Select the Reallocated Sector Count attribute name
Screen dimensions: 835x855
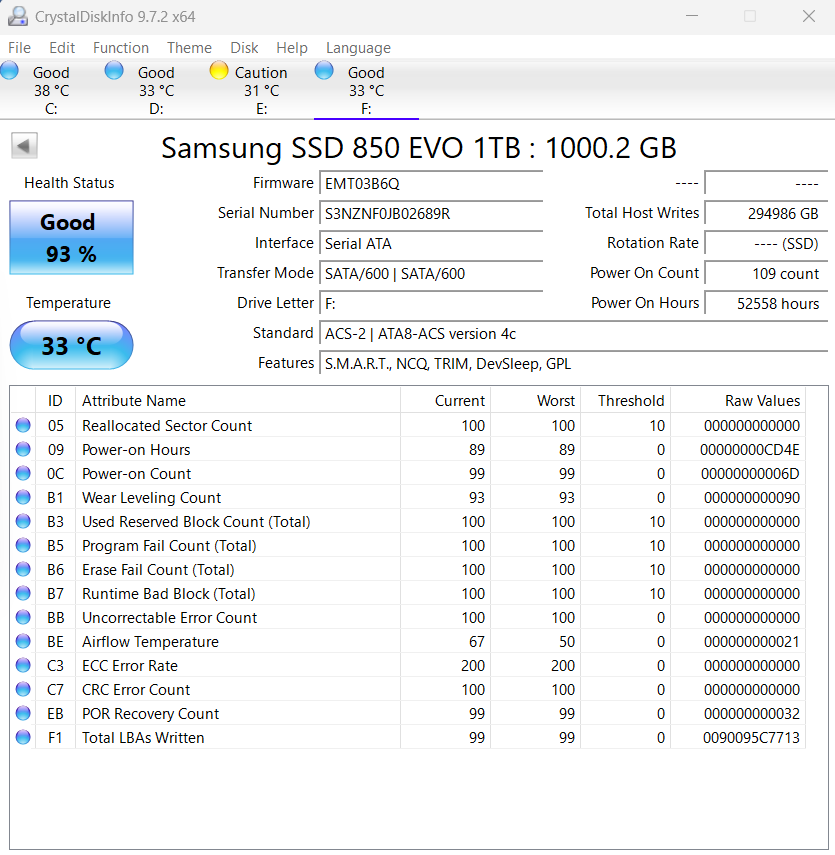tap(167, 425)
